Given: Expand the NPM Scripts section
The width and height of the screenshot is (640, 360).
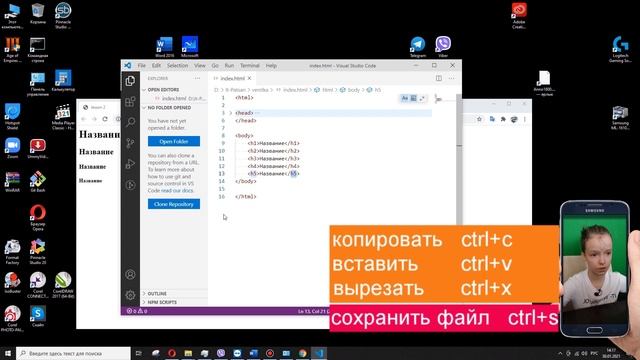Looking at the screenshot, I should coord(162,302).
